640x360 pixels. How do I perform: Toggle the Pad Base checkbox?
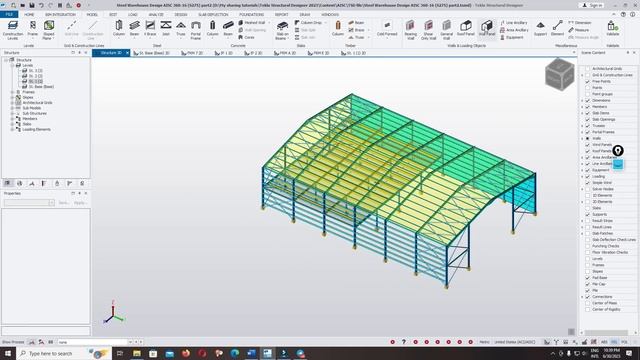(x=588, y=278)
